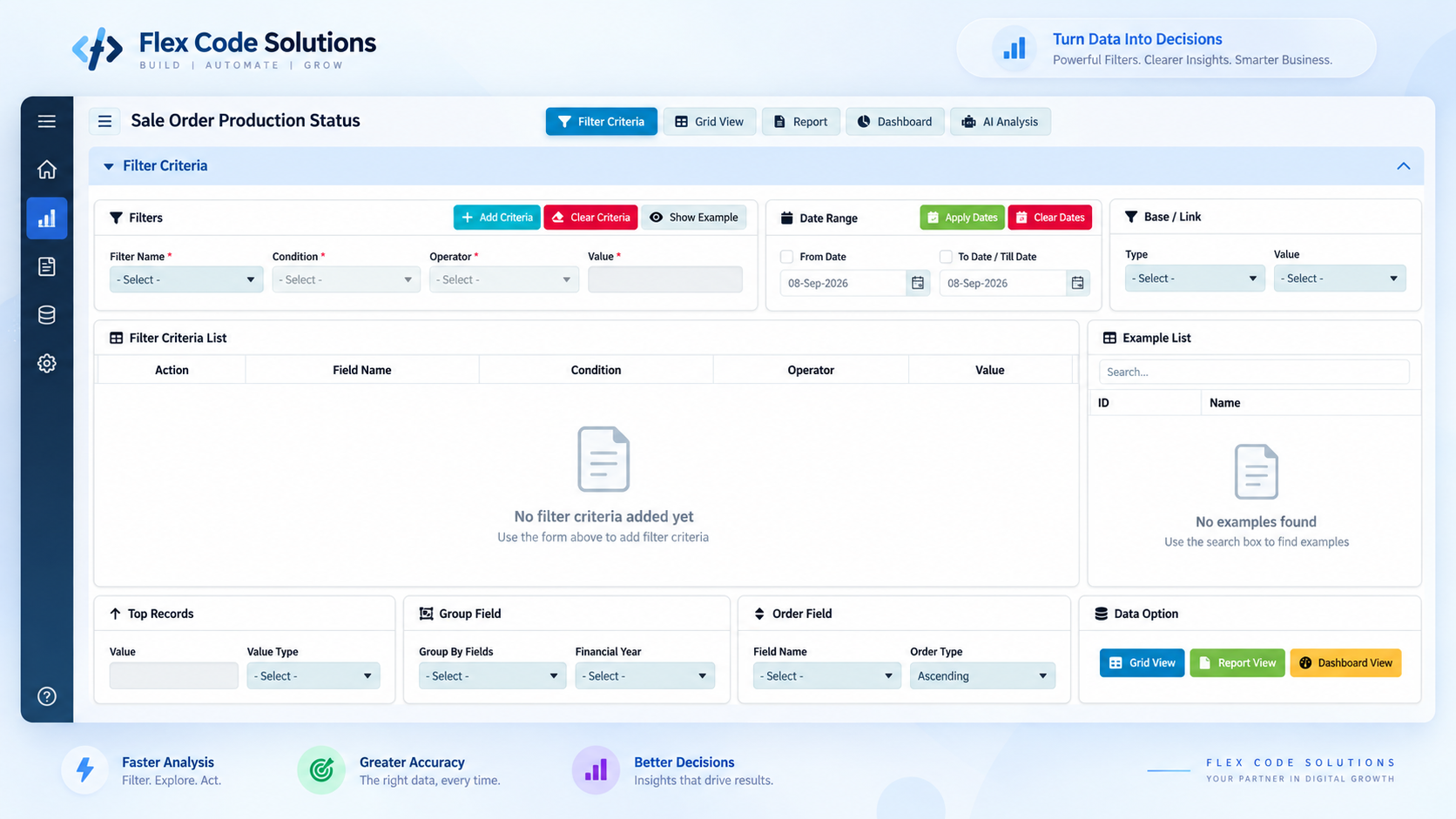Open the Operator dropdown
The width and height of the screenshot is (1456, 819).
coord(504,279)
